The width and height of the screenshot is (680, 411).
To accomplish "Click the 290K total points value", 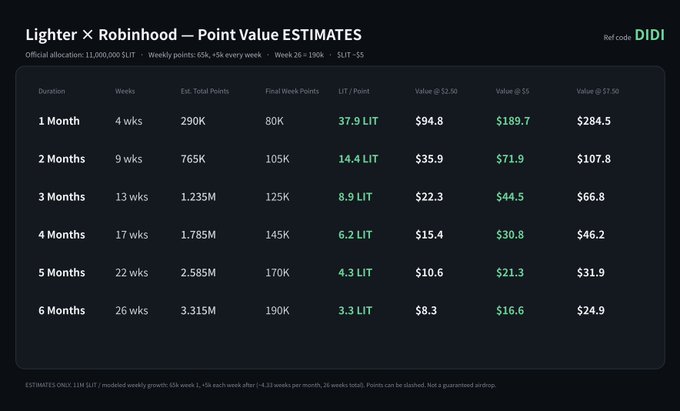I will 193,121.
